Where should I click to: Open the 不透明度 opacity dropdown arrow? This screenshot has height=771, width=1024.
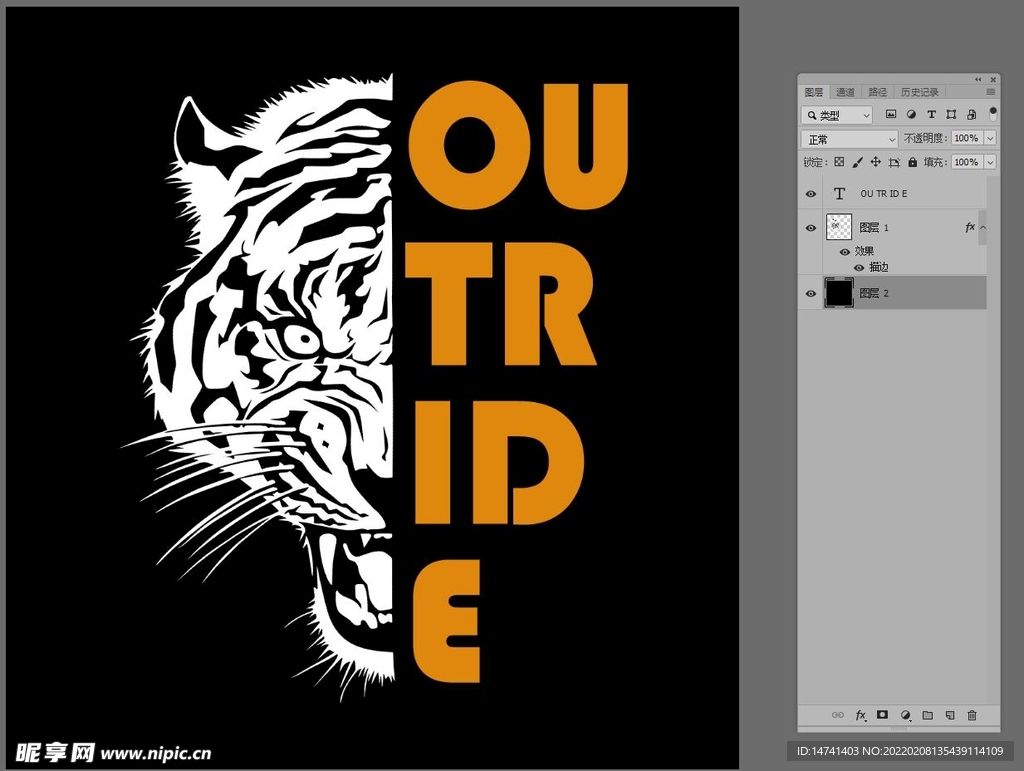pos(990,139)
